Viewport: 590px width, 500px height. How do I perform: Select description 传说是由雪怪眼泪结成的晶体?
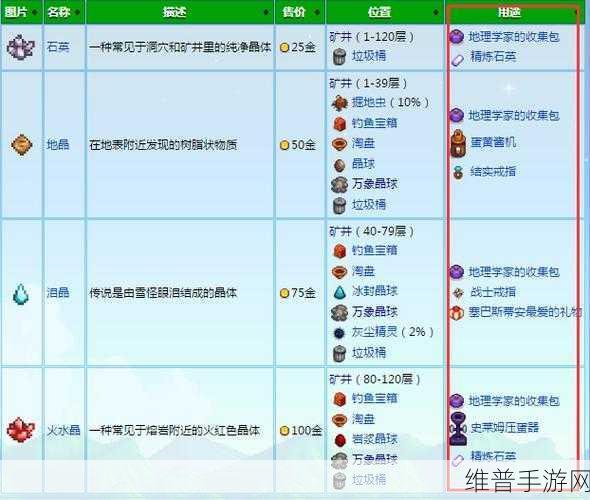tap(163, 292)
